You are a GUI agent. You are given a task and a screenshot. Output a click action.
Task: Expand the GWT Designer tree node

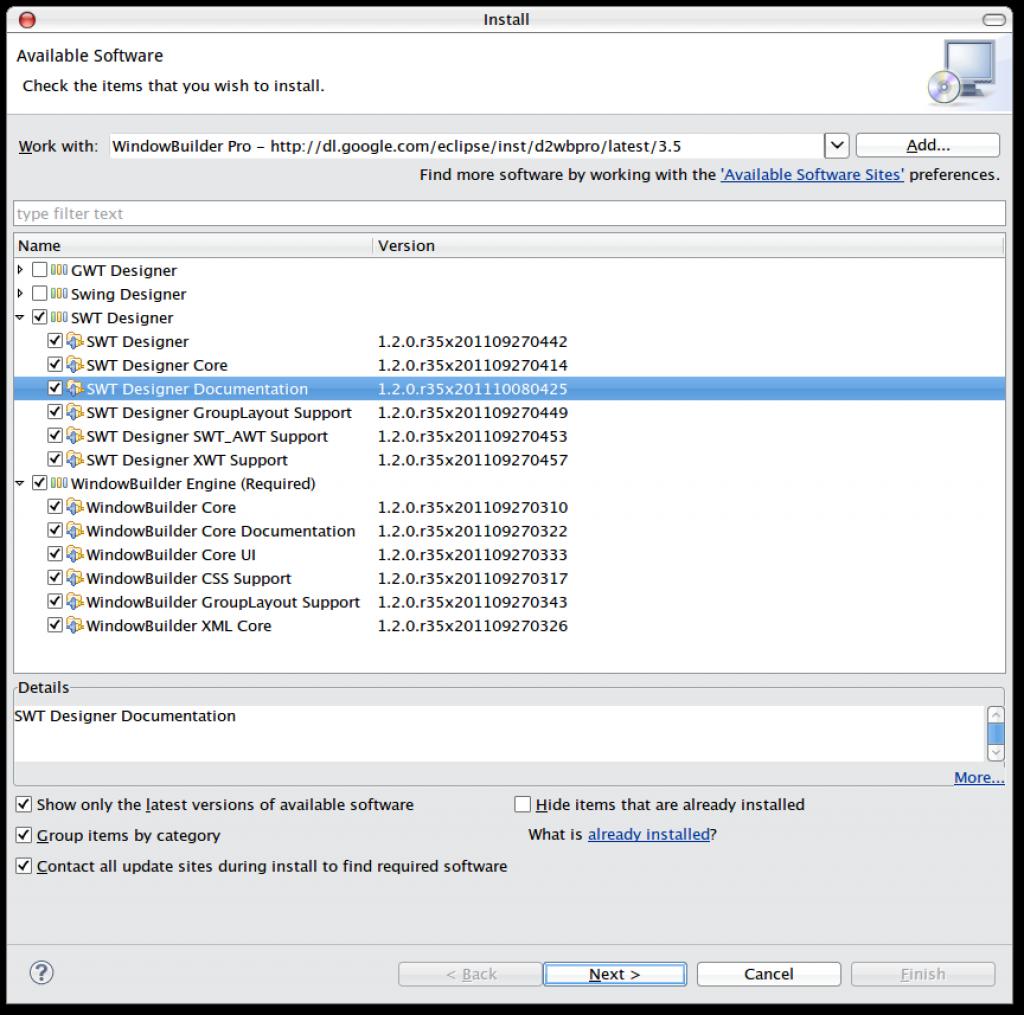pos(20,270)
